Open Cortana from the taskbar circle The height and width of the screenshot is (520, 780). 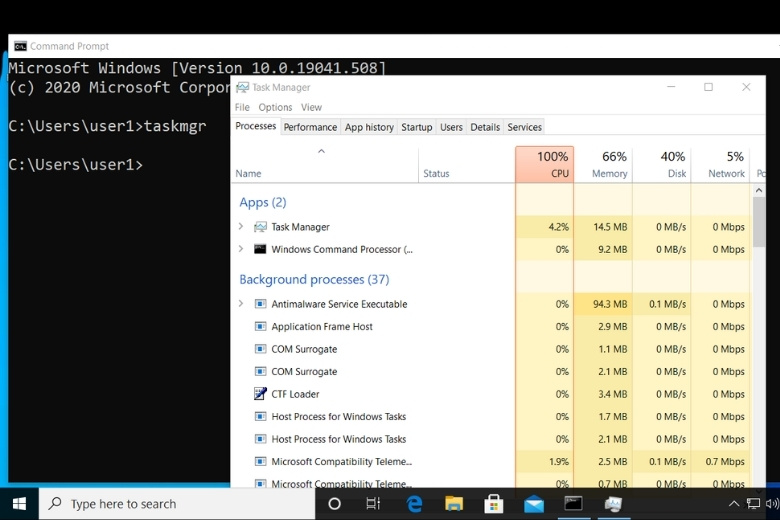pyautogui.click(x=335, y=504)
